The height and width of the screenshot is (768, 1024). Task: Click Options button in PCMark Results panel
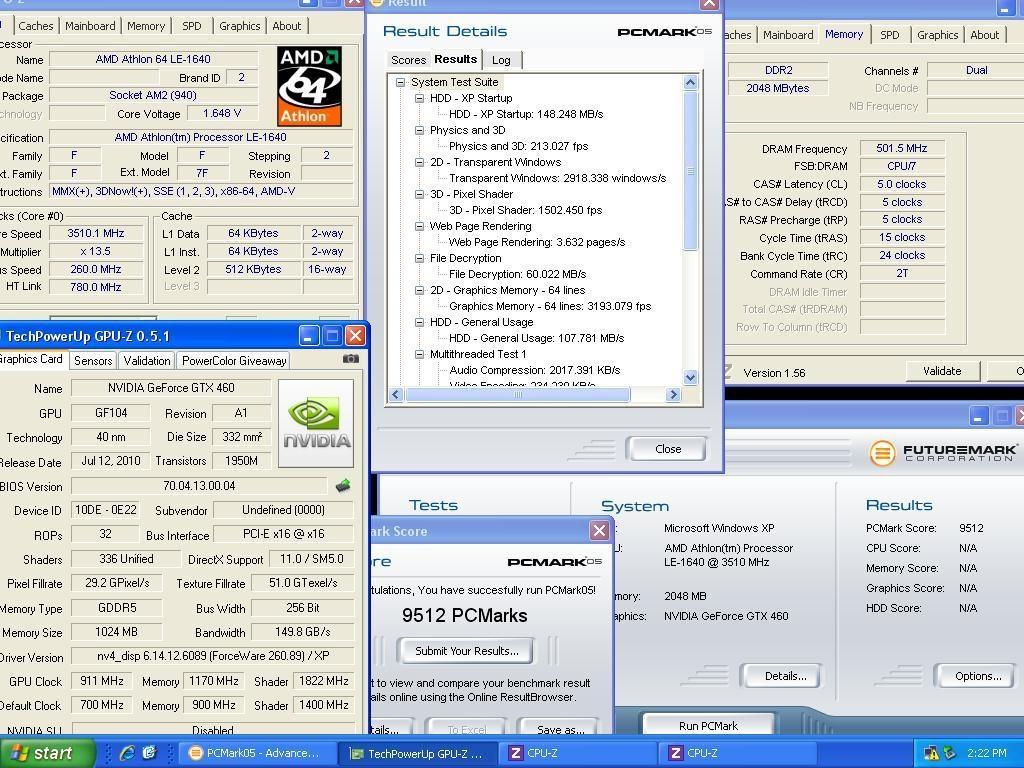coord(978,676)
